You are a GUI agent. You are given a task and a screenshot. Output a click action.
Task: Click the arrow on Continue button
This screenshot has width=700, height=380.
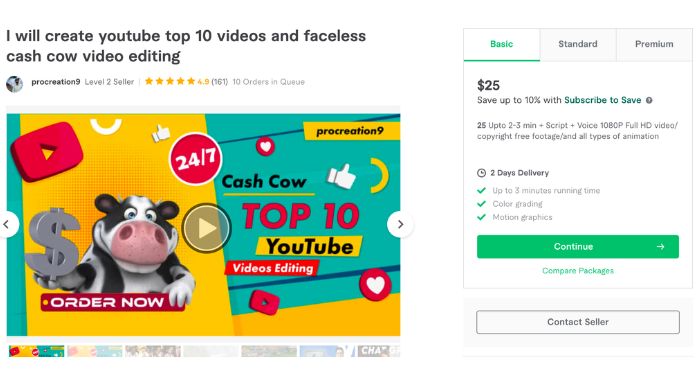[660, 246]
